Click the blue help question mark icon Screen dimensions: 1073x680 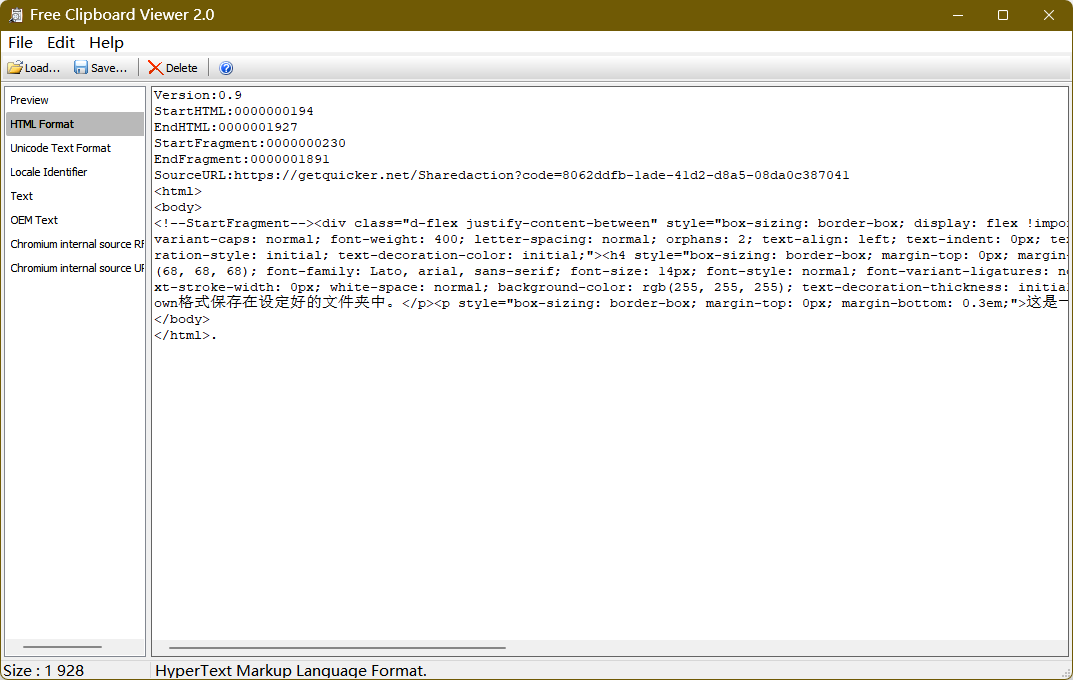(x=226, y=68)
